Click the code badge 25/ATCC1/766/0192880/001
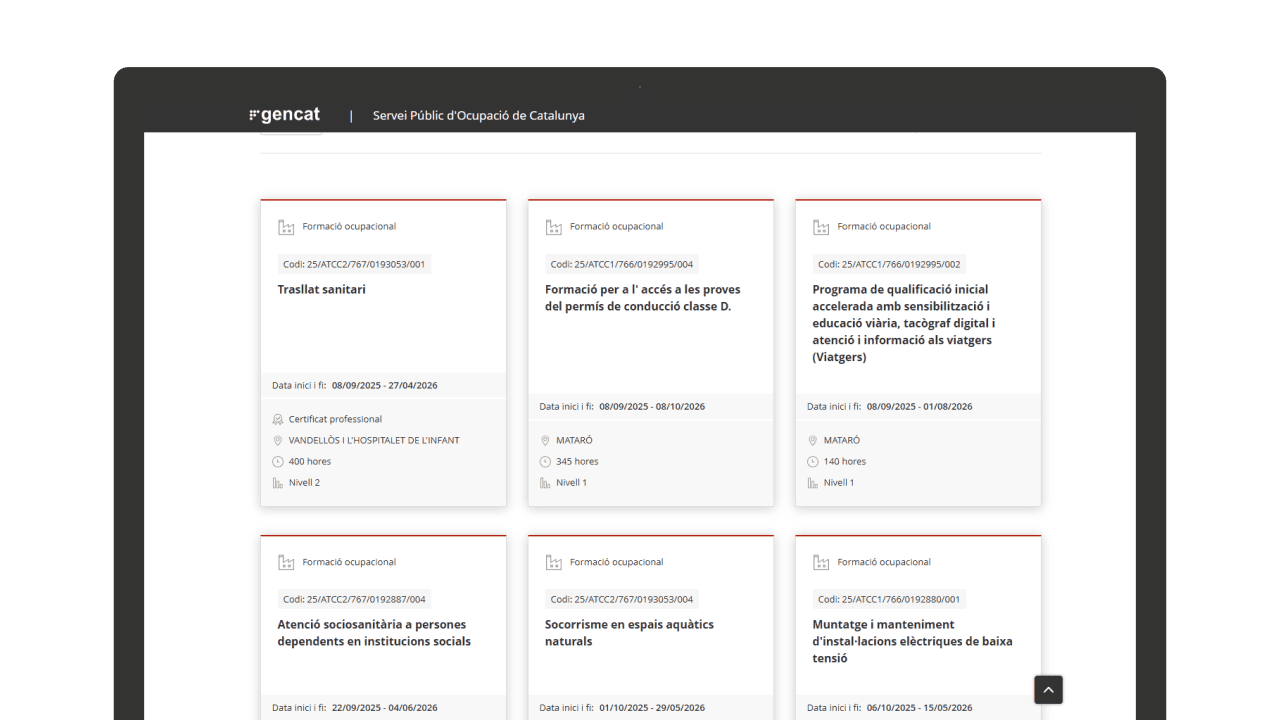Screen dimensions: 1280x720 tap(888, 600)
